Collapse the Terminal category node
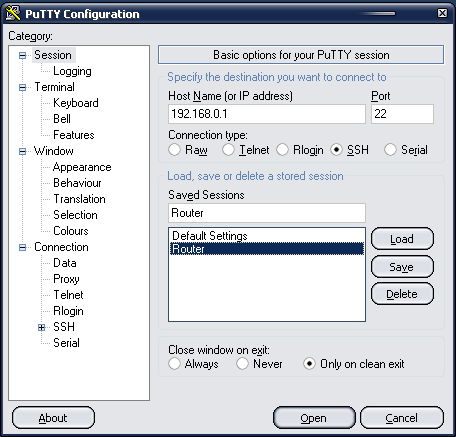 coord(22,87)
